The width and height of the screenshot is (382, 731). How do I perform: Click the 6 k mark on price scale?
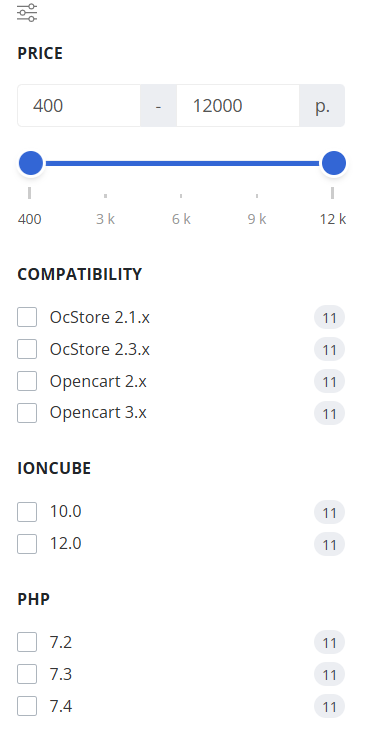pyautogui.click(x=181, y=219)
